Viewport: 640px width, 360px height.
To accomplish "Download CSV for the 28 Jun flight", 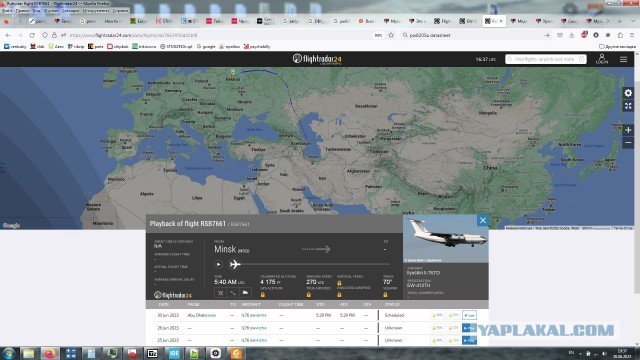I will [453, 328].
